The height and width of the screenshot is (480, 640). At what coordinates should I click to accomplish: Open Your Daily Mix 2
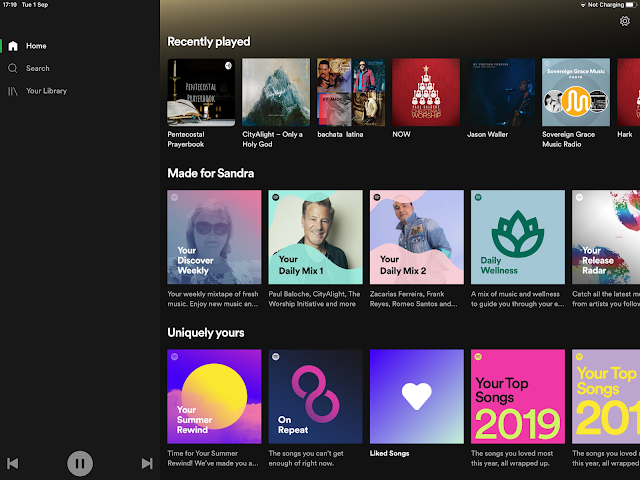(417, 237)
